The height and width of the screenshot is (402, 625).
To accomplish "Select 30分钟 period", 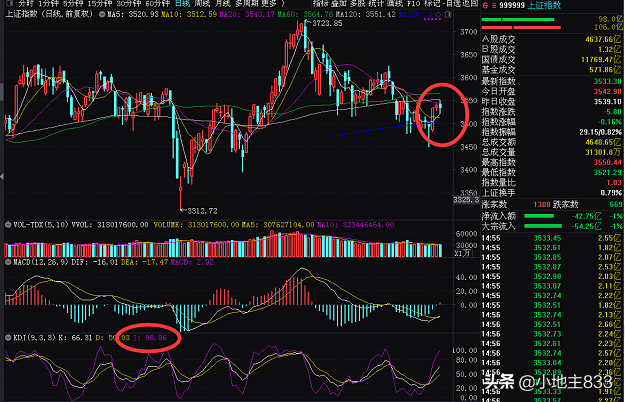I will pos(129,4).
